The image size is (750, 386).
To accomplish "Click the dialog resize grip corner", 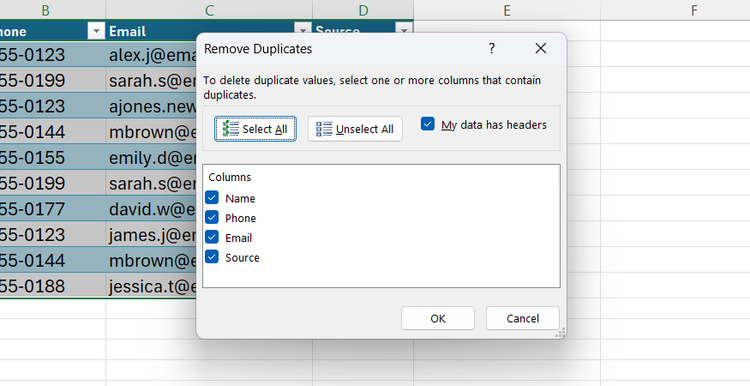I will tap(561, 333).
